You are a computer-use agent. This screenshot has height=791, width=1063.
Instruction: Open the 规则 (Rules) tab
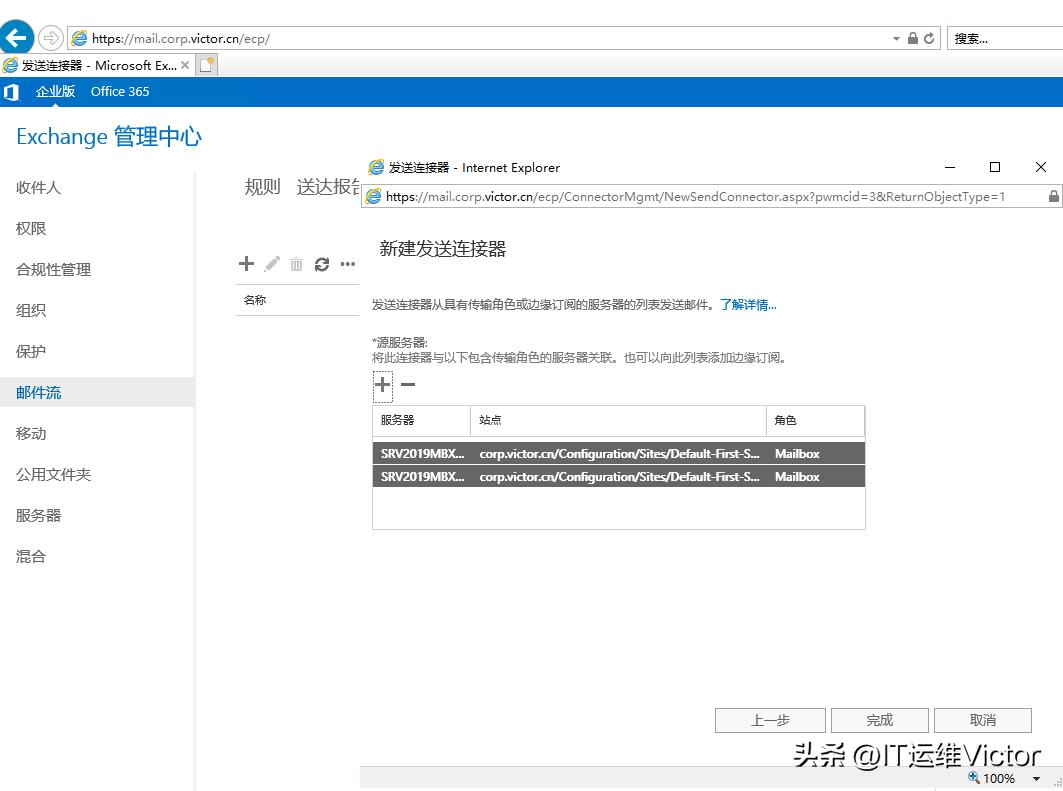(x=262, y=187)
